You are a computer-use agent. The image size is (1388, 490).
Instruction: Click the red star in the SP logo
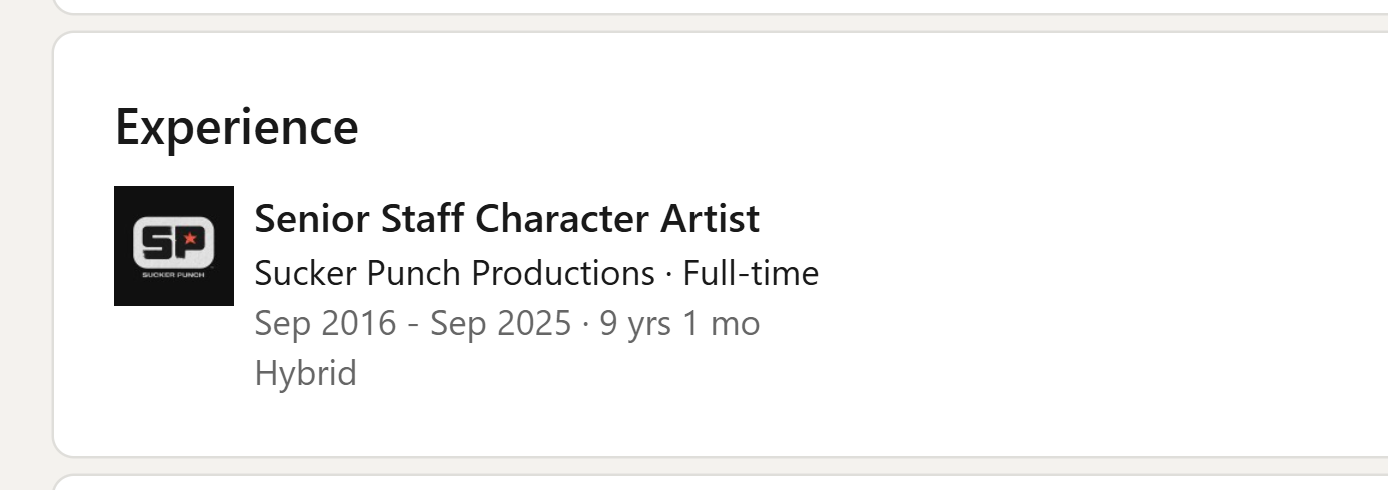point(191,239)
